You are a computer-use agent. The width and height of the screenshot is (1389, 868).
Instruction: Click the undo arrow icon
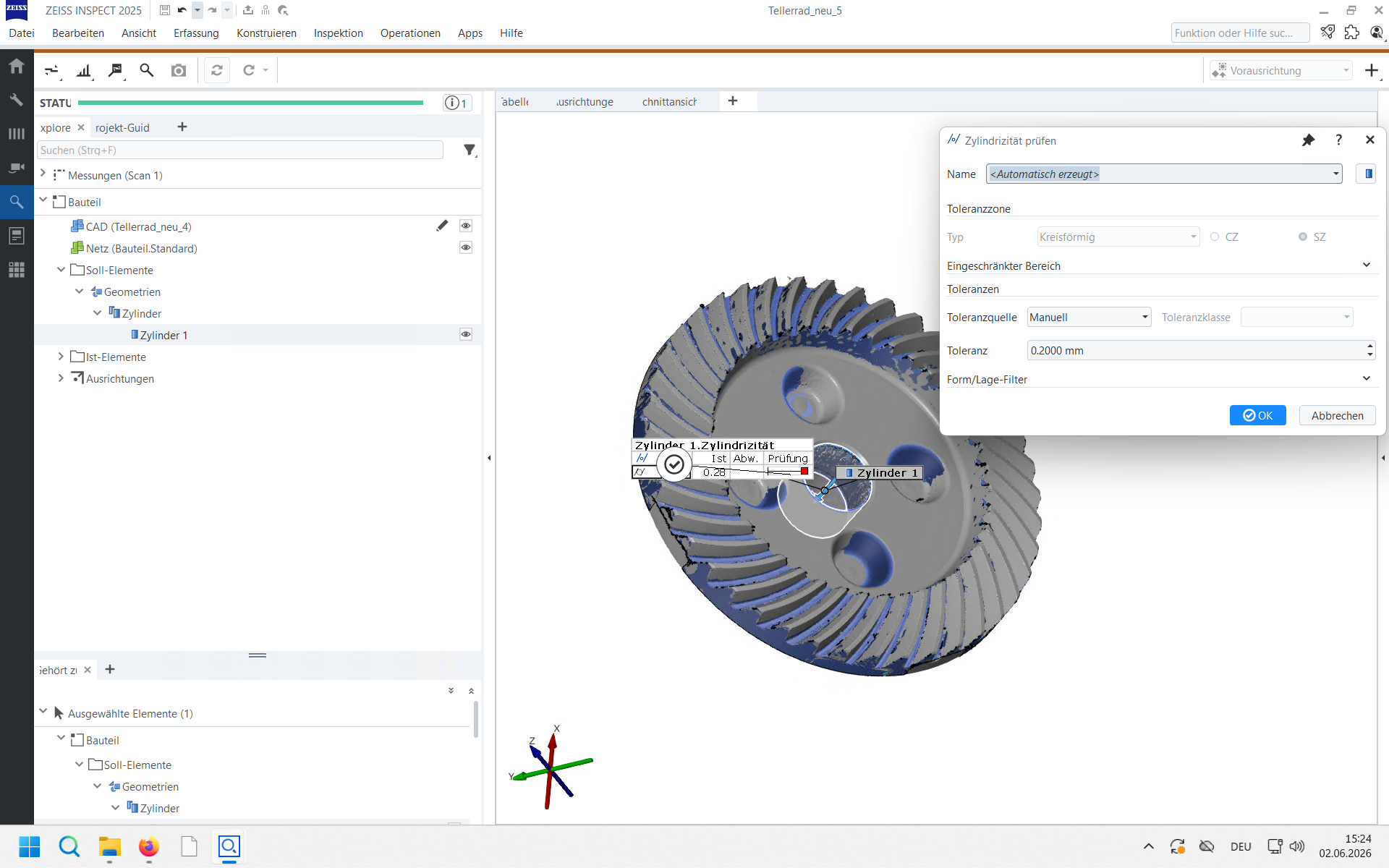coord(182,10)
